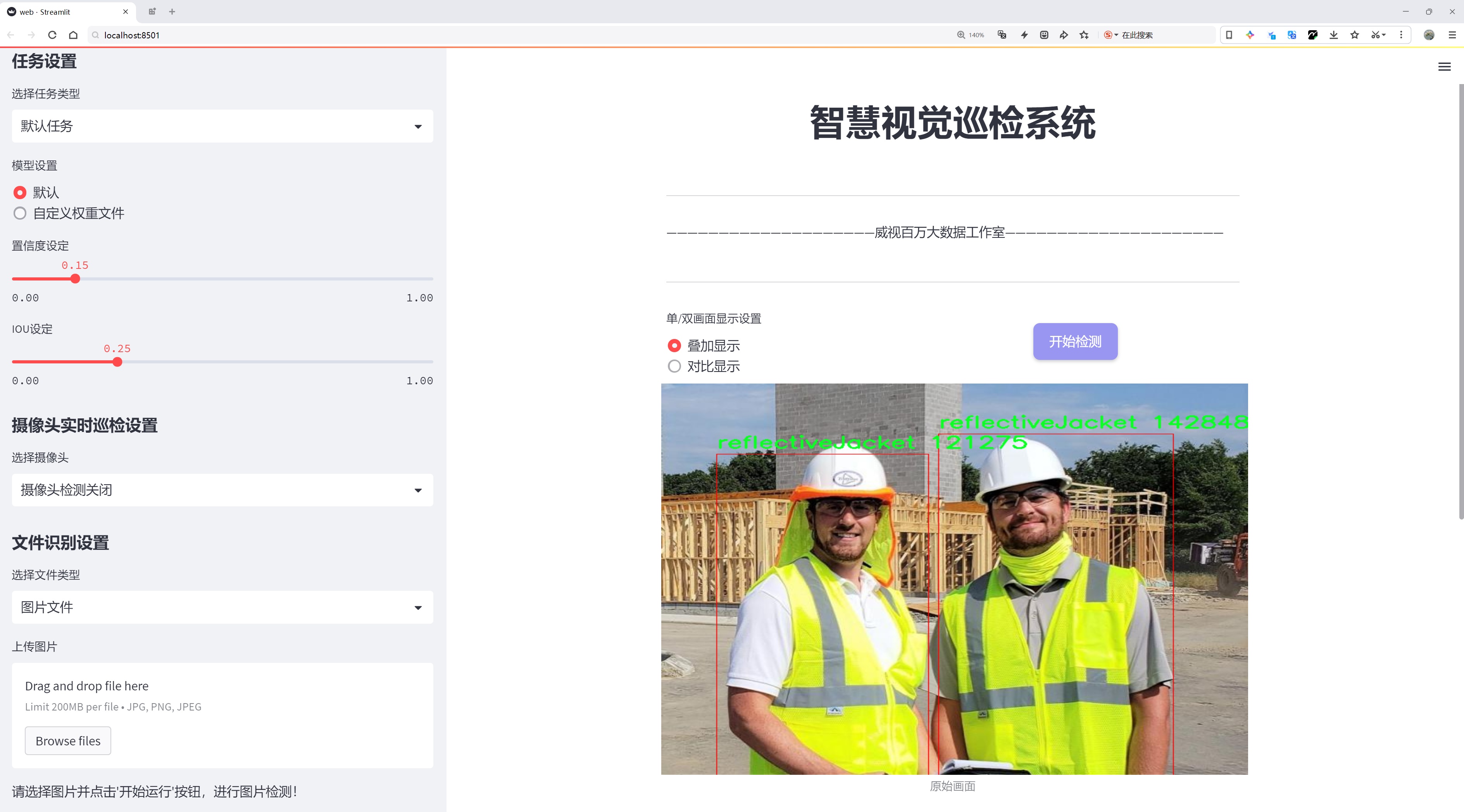Add bookmark with star-plus icon

1084,35
